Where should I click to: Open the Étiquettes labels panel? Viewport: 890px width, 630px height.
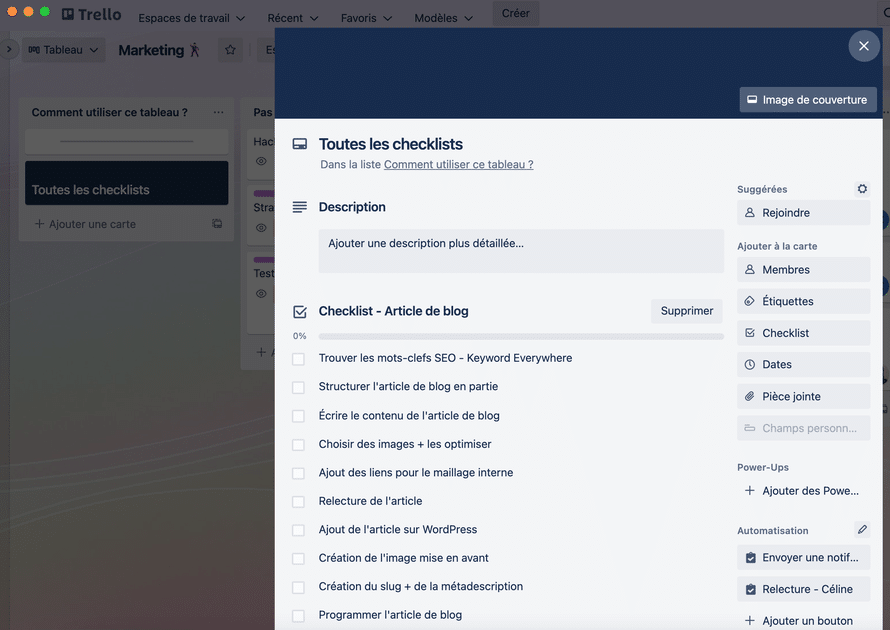click(803, 301)
